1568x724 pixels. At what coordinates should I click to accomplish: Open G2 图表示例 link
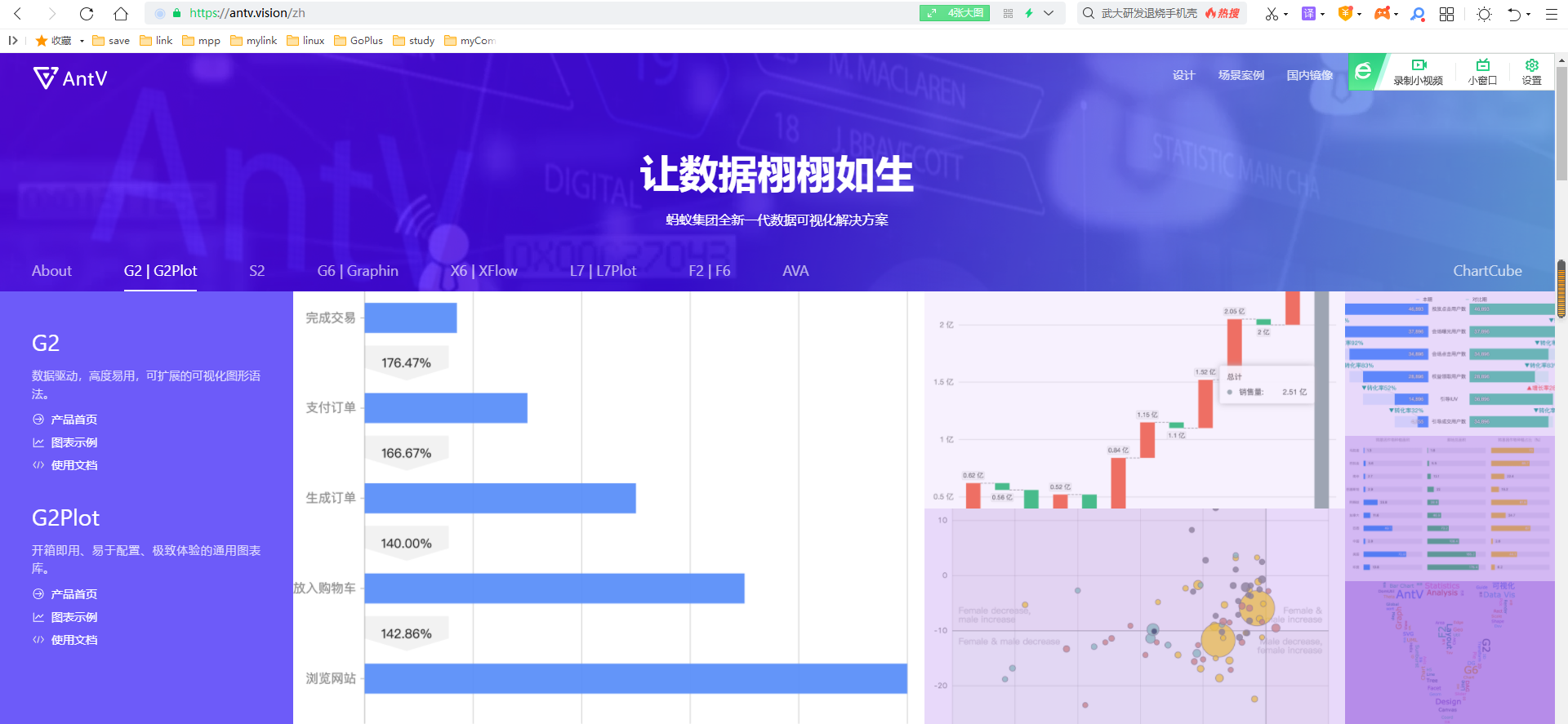pos(65,442)
